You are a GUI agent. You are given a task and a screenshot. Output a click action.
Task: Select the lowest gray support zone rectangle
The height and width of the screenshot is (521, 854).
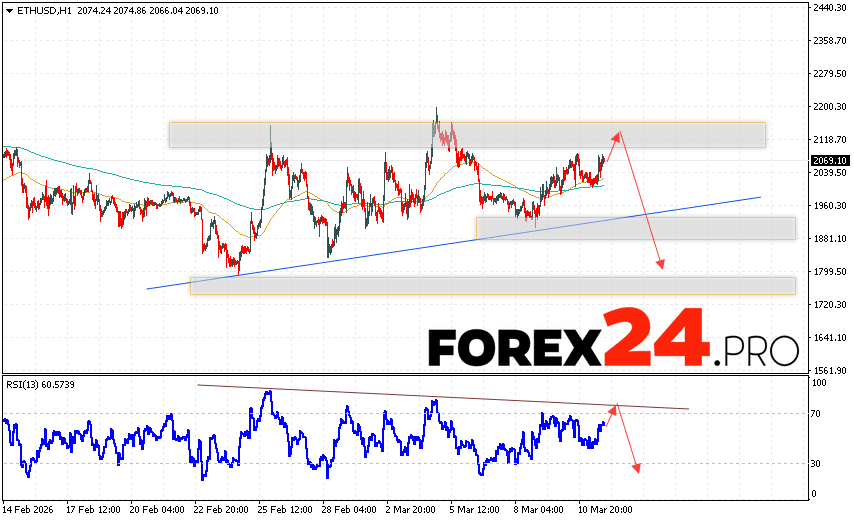click(x=492, y=286)
